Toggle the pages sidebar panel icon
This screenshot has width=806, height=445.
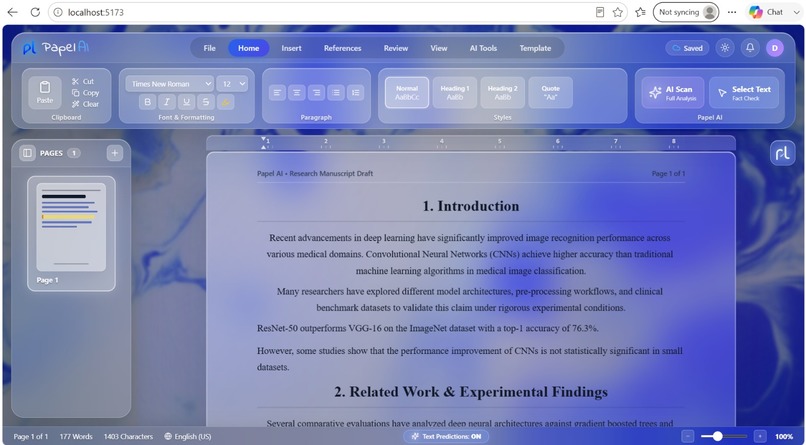(27, 153)
